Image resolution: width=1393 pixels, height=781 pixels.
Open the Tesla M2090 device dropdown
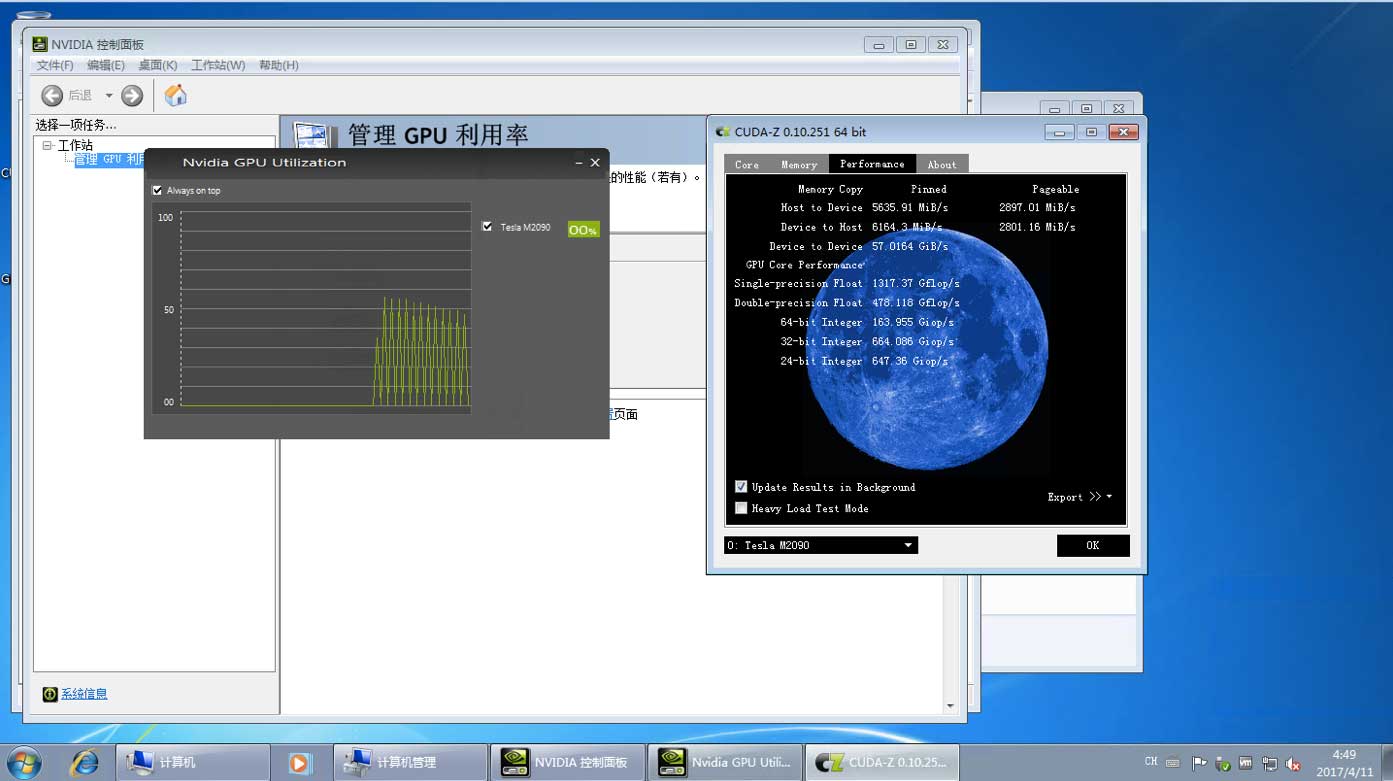point(820,545)
